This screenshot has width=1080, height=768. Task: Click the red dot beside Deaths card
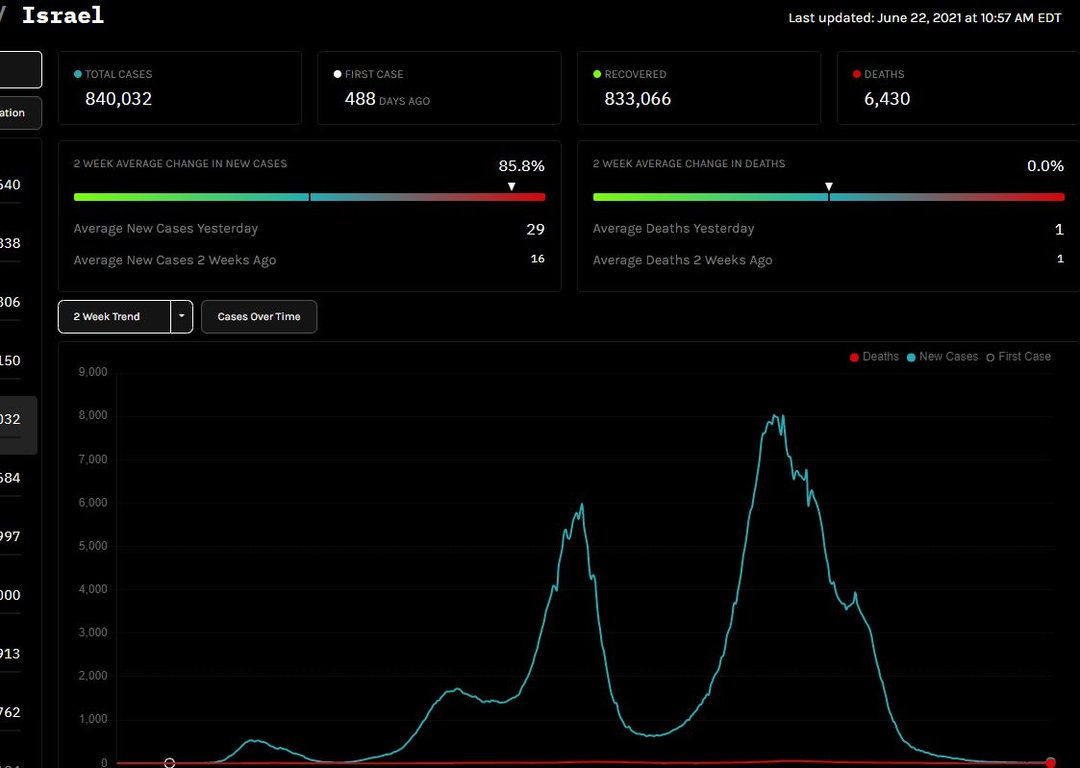pos(857,74)
